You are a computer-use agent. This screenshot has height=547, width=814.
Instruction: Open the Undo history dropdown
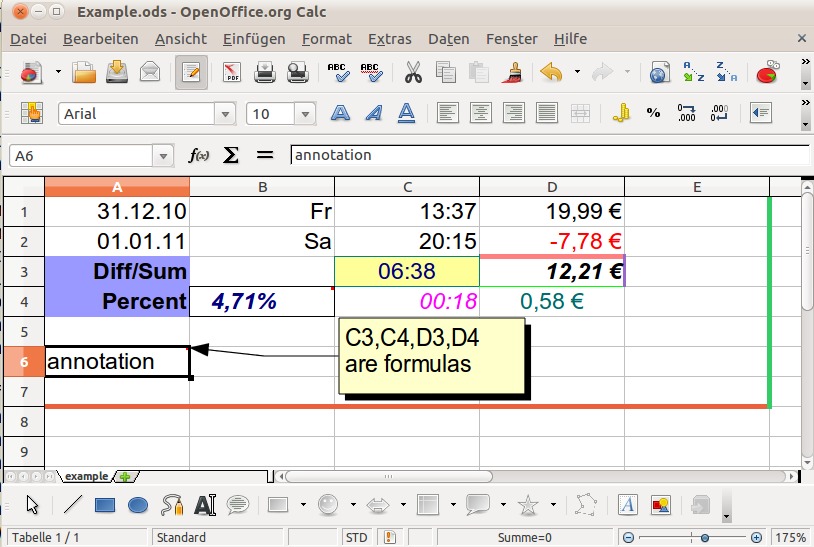click(577, 72)
